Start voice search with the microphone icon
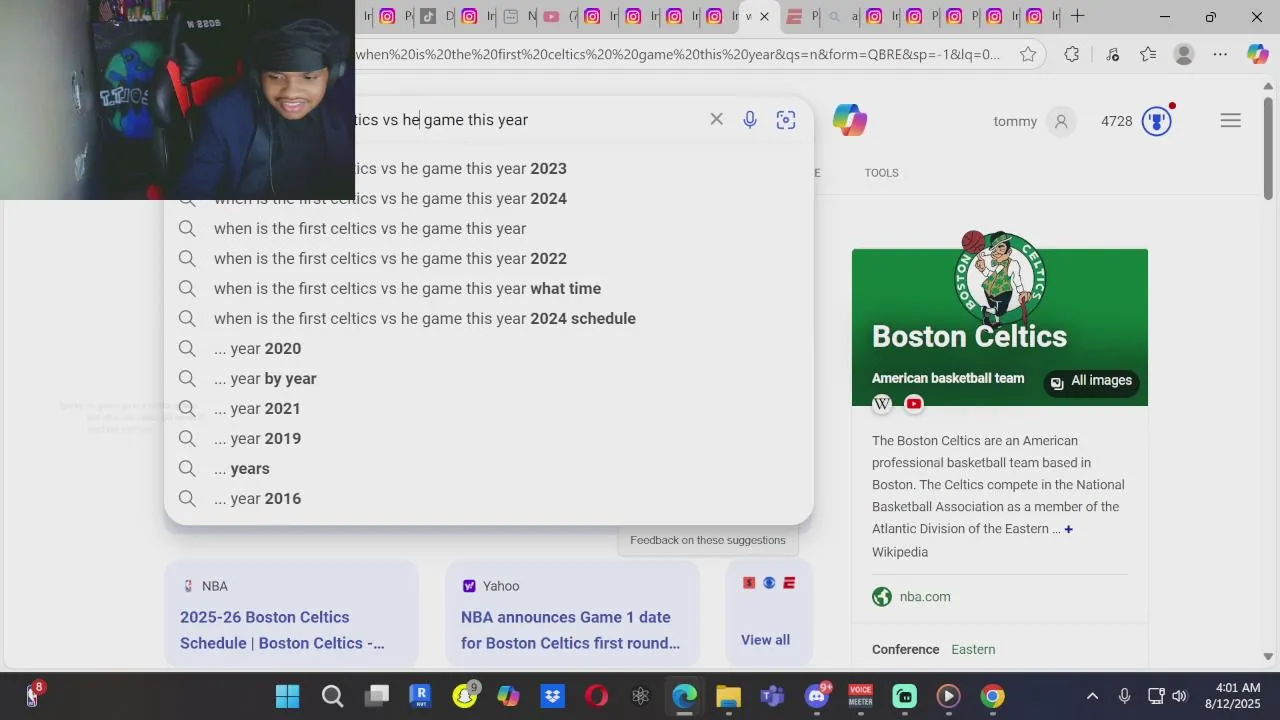Viewport: 1280px width, 720px height. [x=750, y=120]
